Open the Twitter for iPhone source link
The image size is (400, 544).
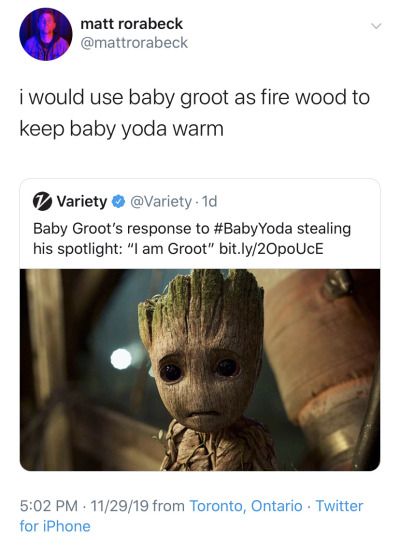click(x=191, y=516)
